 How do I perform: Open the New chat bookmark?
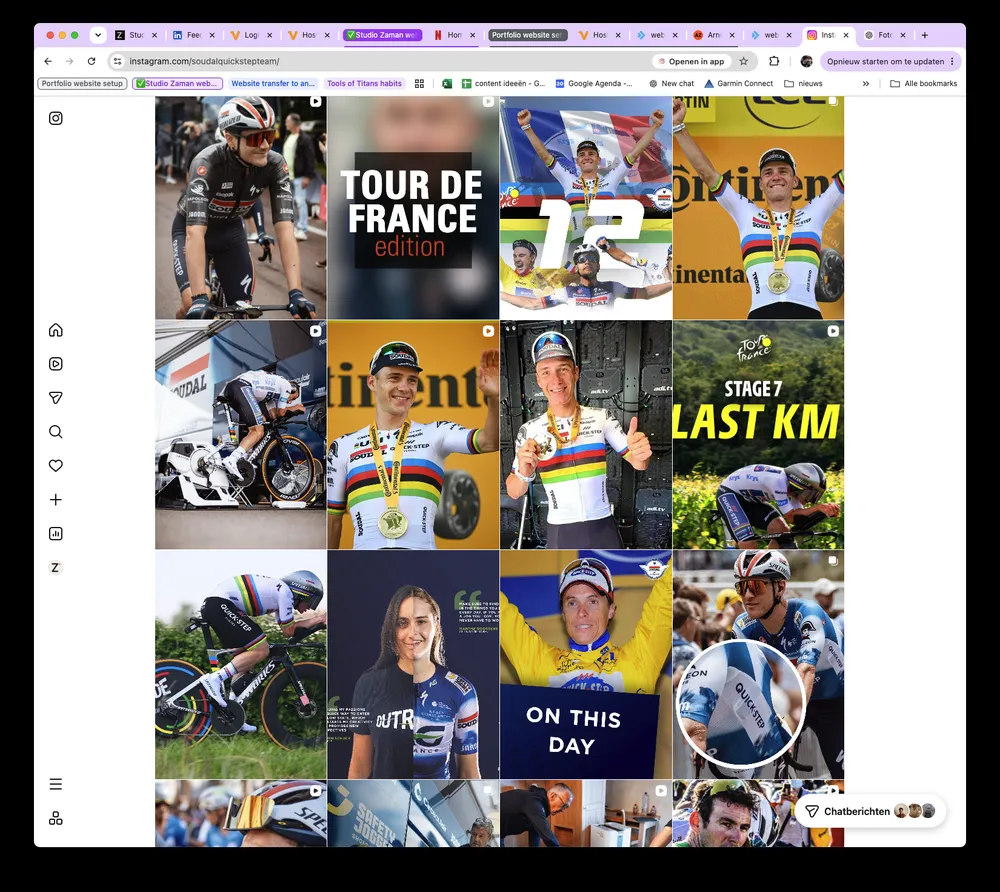point(671,84)
